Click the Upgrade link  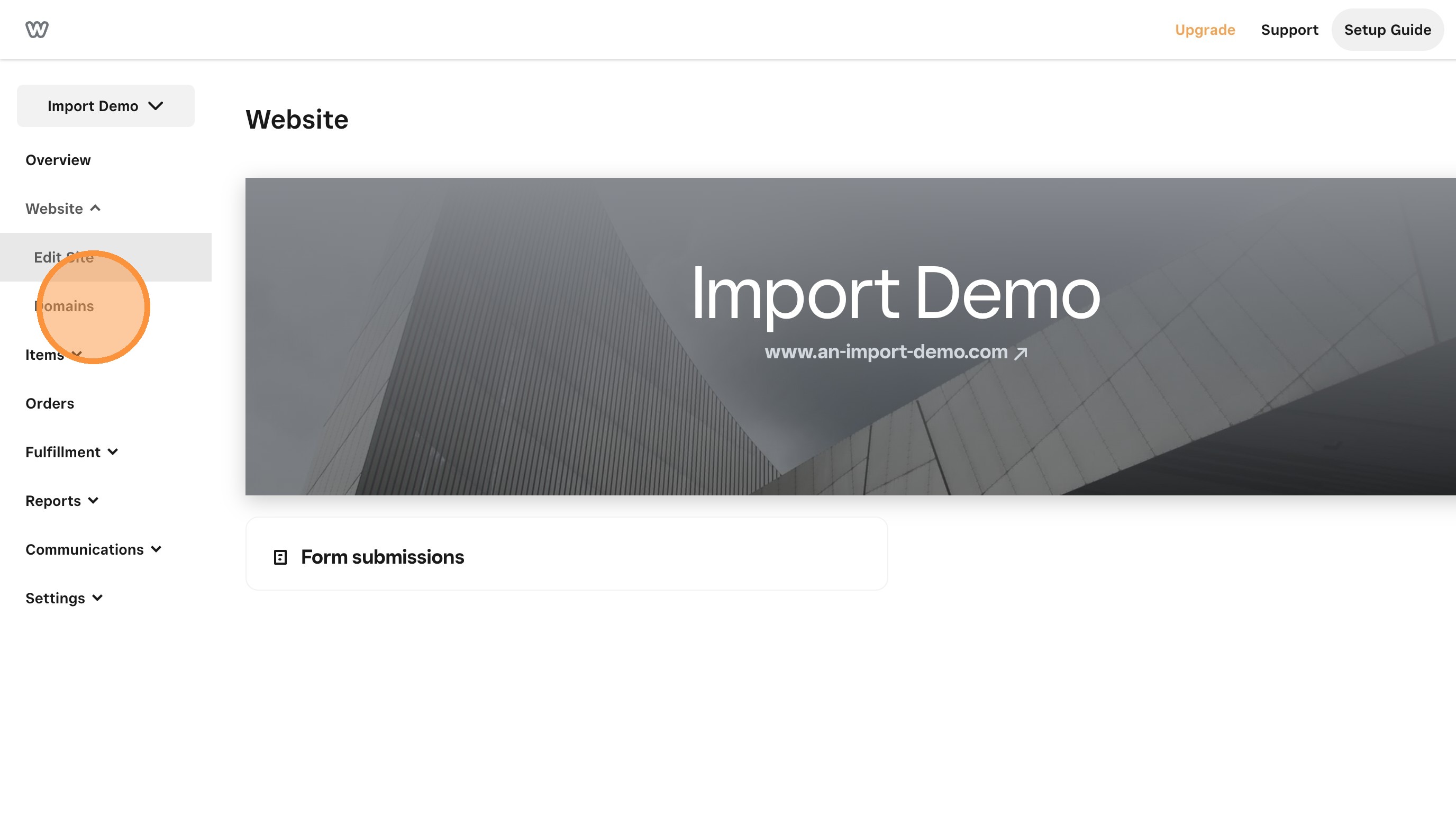pyautogui.click(x=1205, y=30)
